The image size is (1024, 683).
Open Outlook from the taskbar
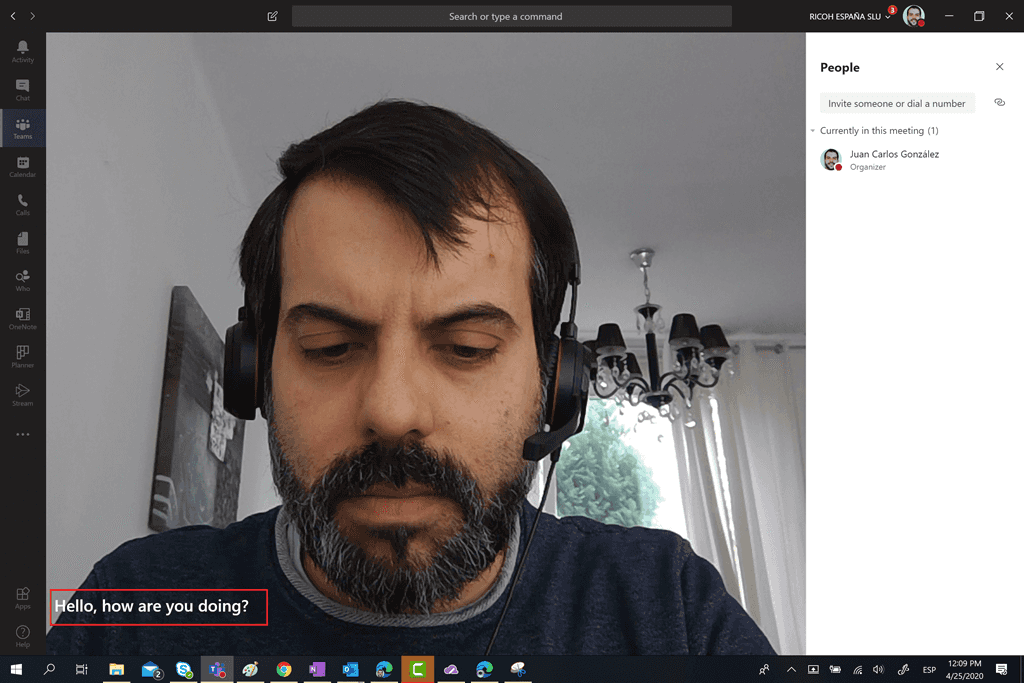point(350,669)
